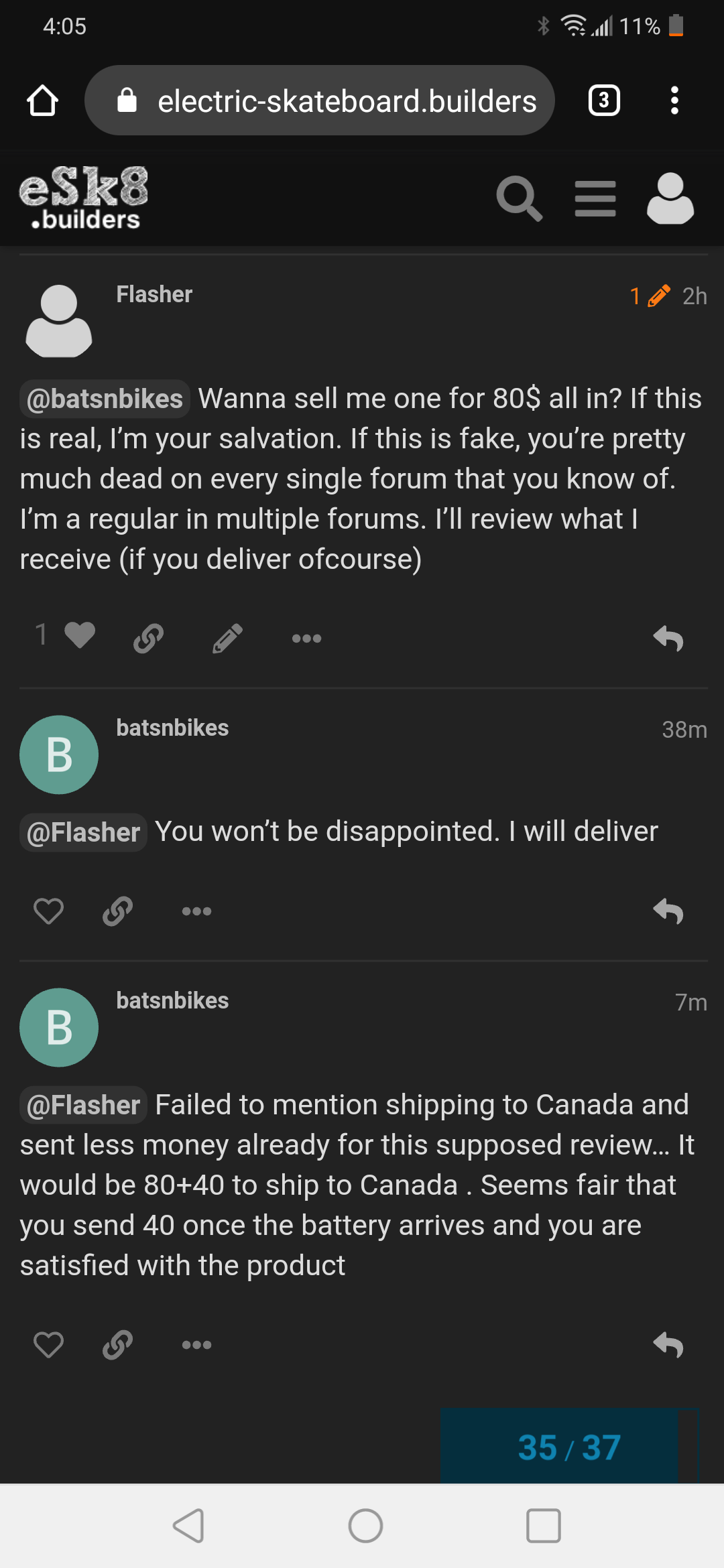Reply to Flasher's post
The width and height of the screenshot is (724, 1568).
(668, 638)
